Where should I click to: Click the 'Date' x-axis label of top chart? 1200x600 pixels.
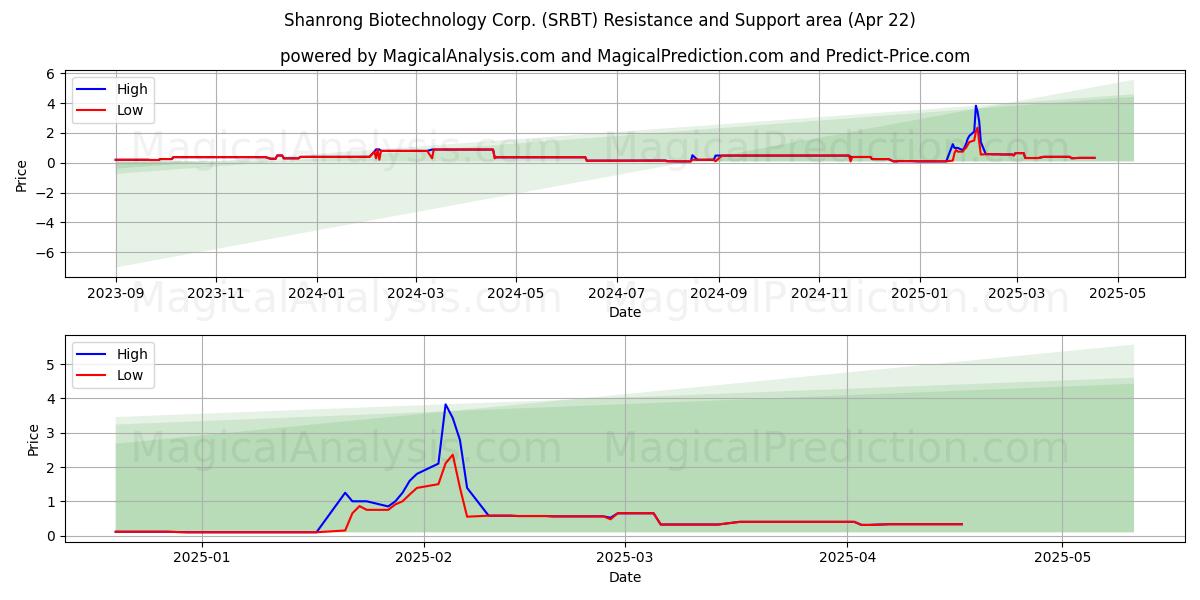pos(625,313)
